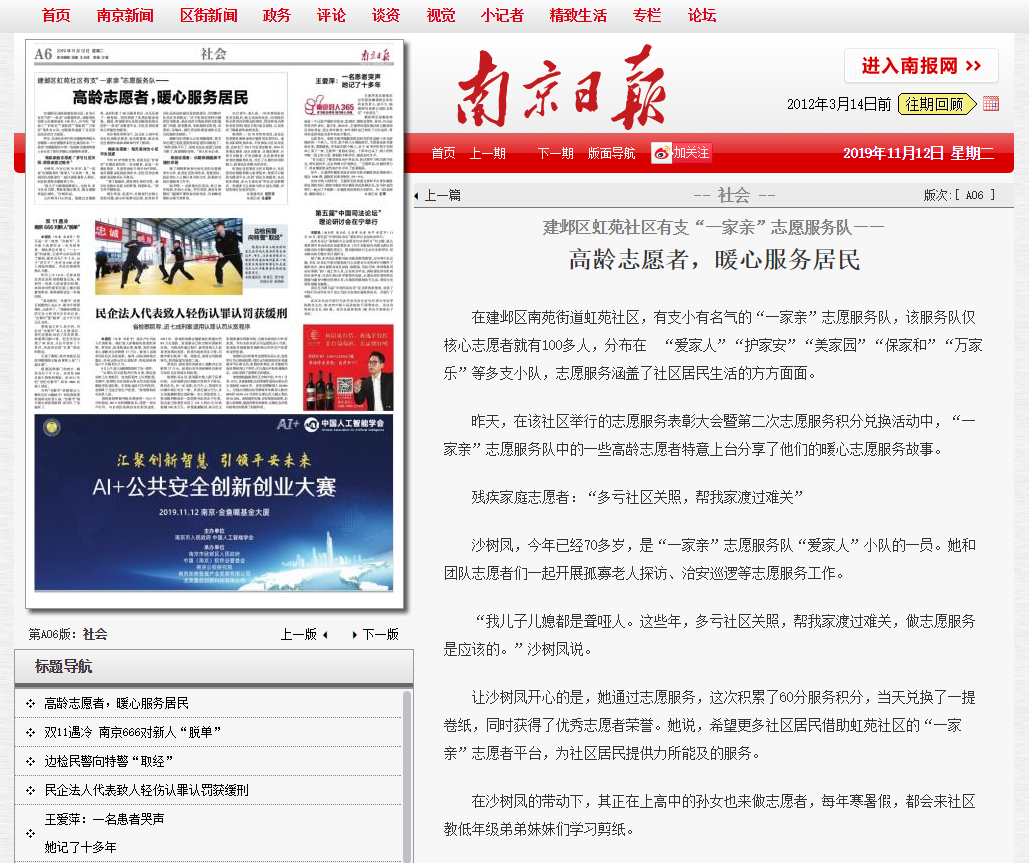1029x863 pixels.
Task: Select 谈资 from the top menu
Action: click(385, 15)
